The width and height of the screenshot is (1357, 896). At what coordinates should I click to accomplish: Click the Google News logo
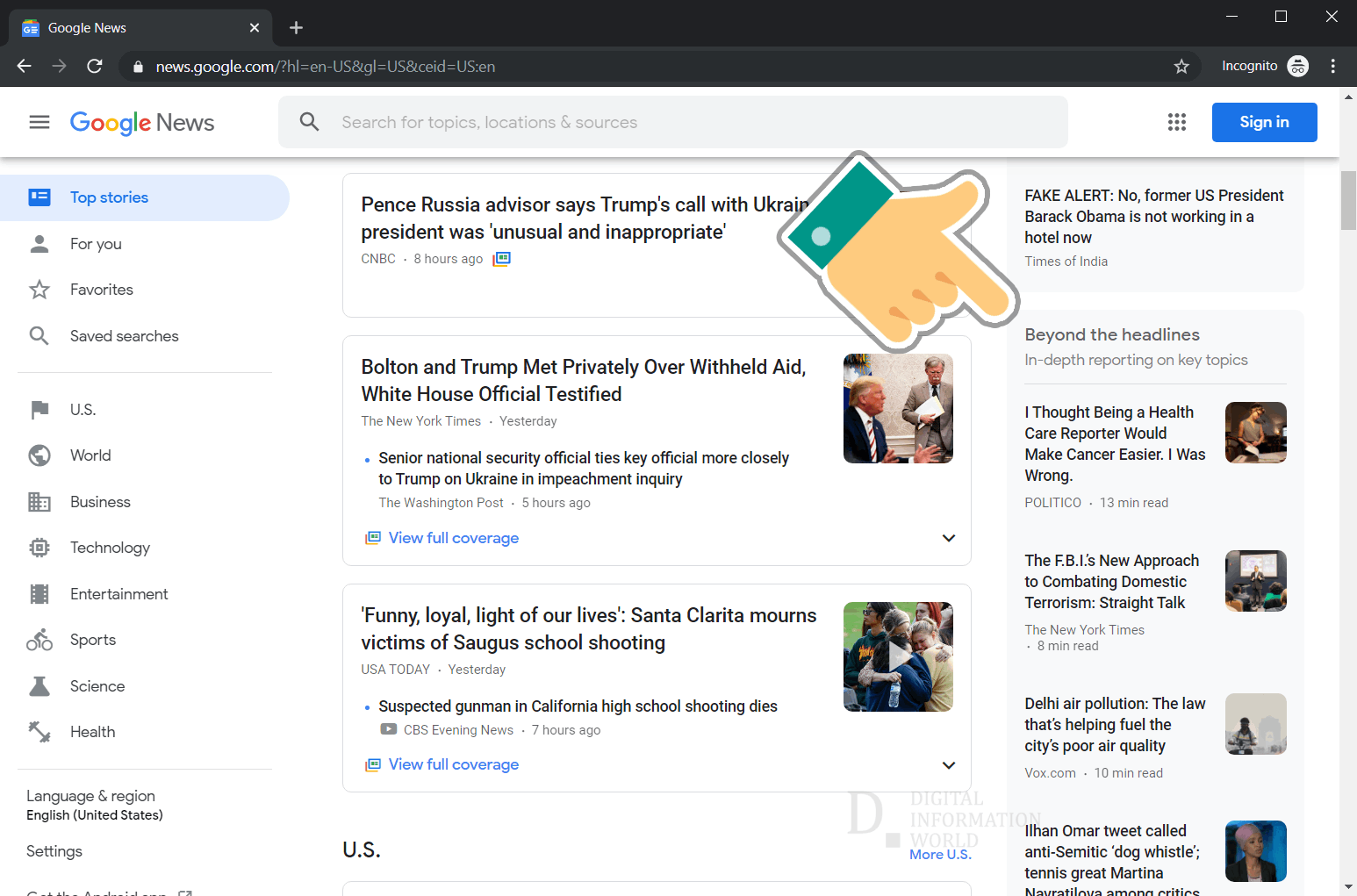pyautogui.click(x=142, y=123)
